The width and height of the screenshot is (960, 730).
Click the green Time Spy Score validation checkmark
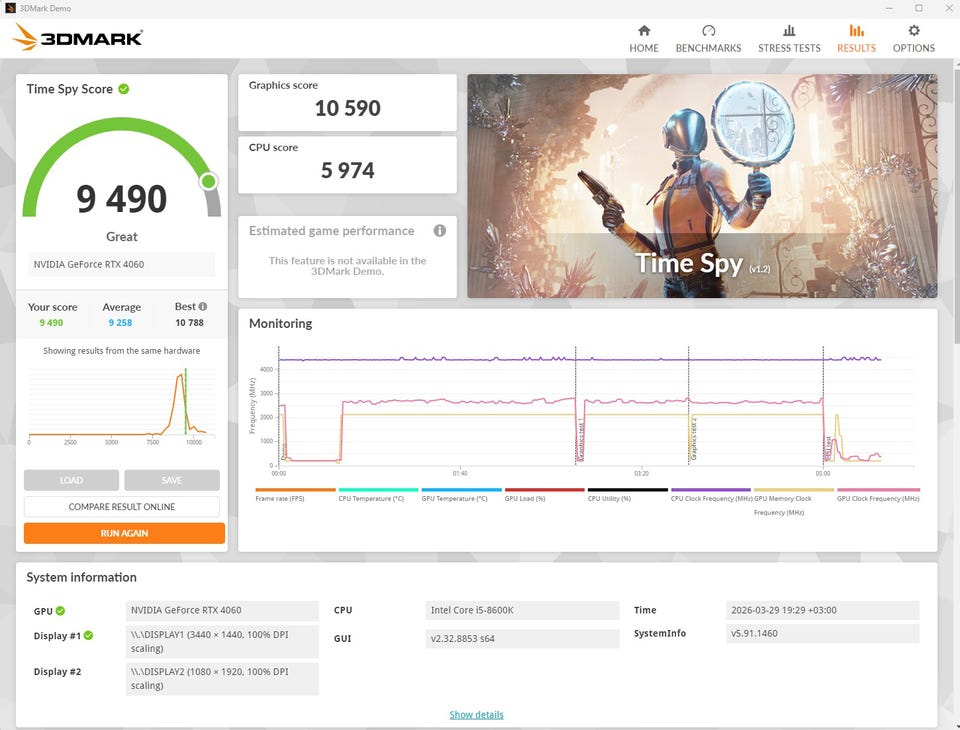124,89
